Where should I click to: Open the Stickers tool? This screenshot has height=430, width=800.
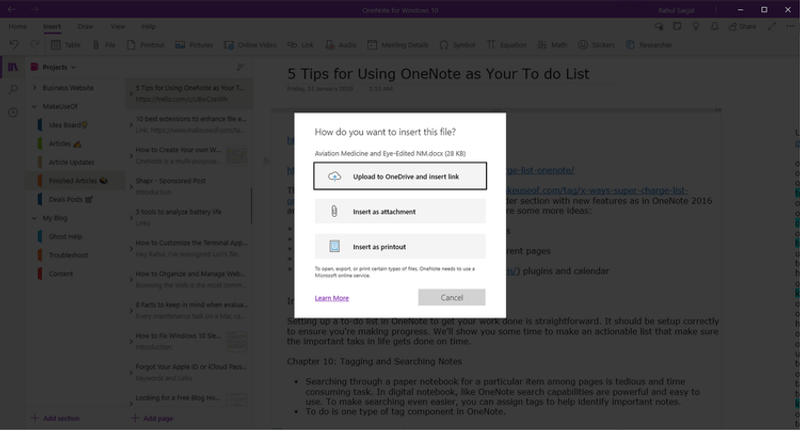(583, 45)
